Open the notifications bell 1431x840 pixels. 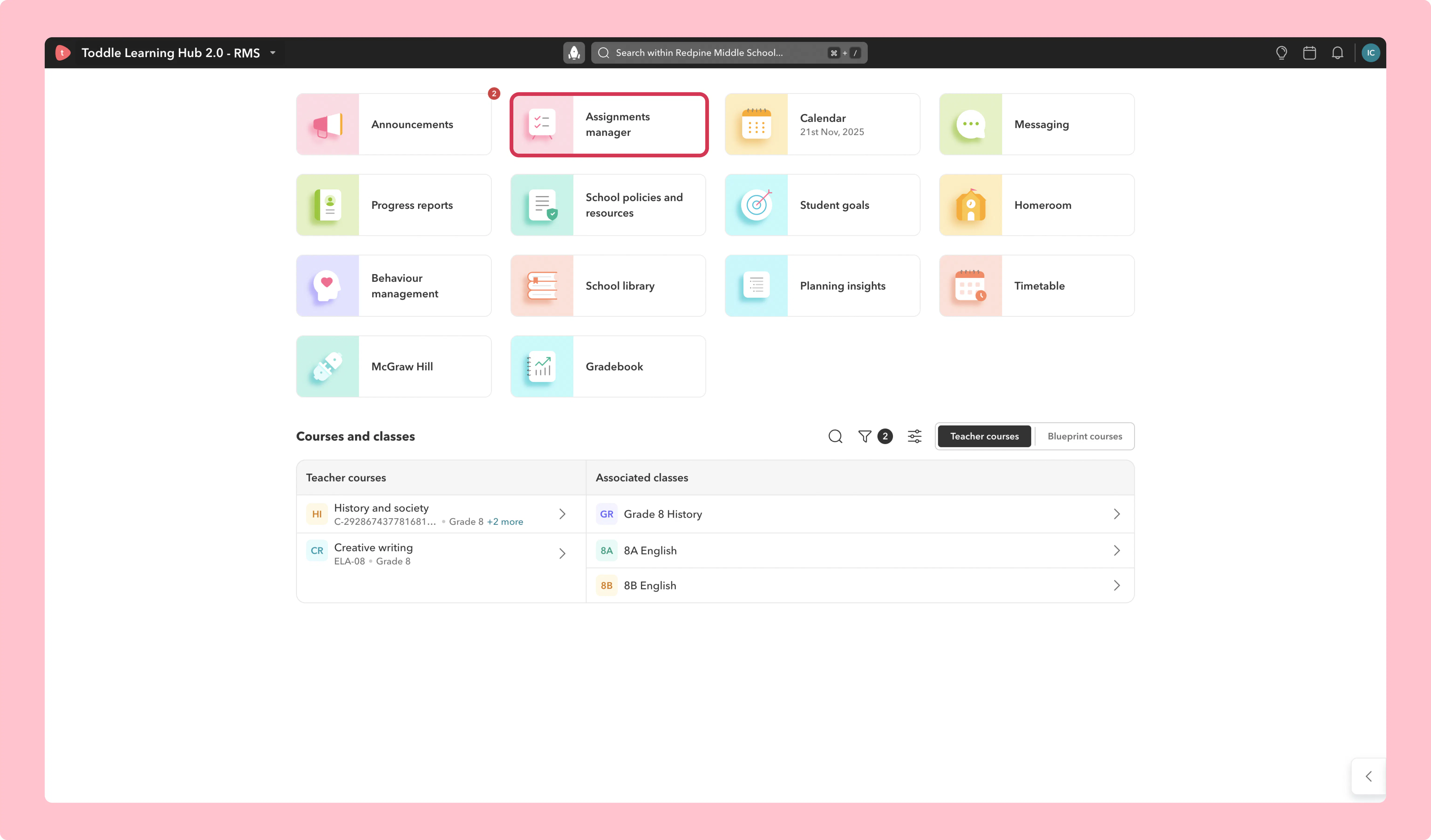[x=1337, y=53]
